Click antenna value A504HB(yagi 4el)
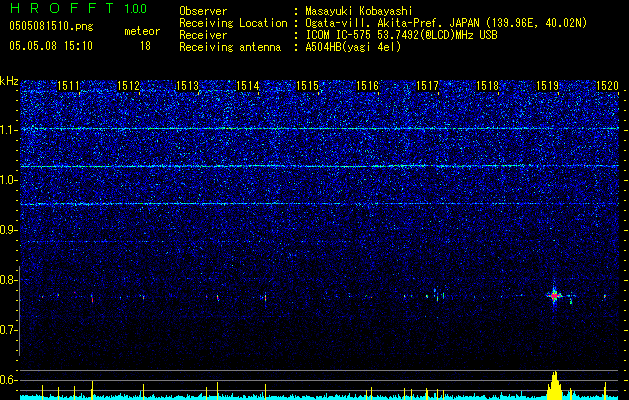The image size is (629, 400). 353,47
